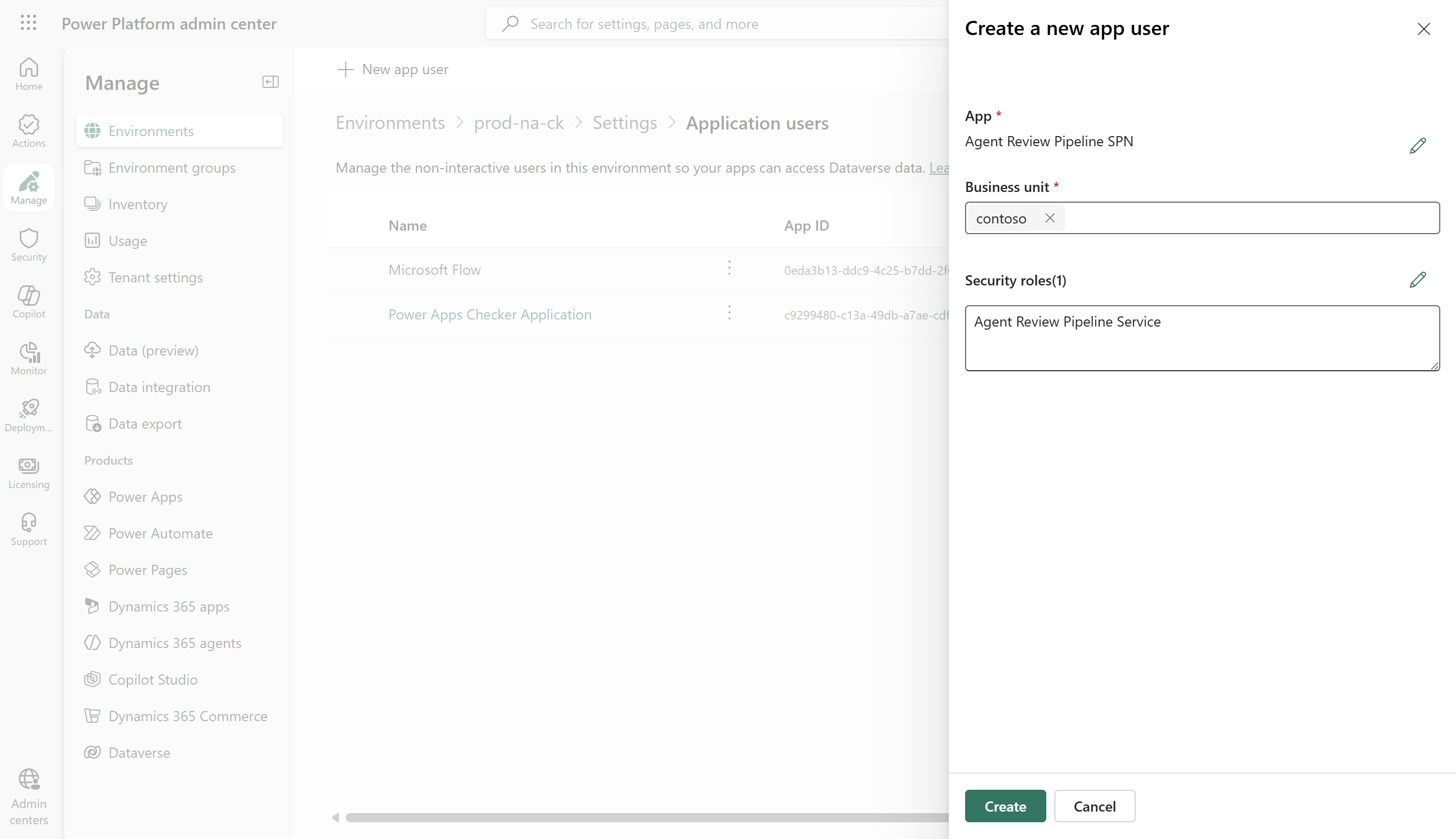Open Copilot Studio
1456x839 pixels.
click(x=179, y=680)
